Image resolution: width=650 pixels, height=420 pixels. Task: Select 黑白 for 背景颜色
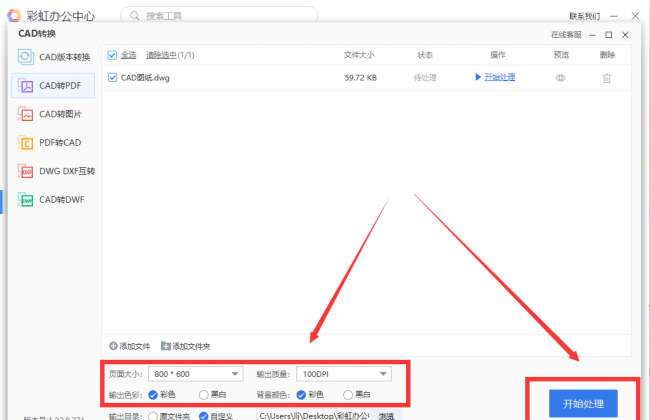coord(348,395)
